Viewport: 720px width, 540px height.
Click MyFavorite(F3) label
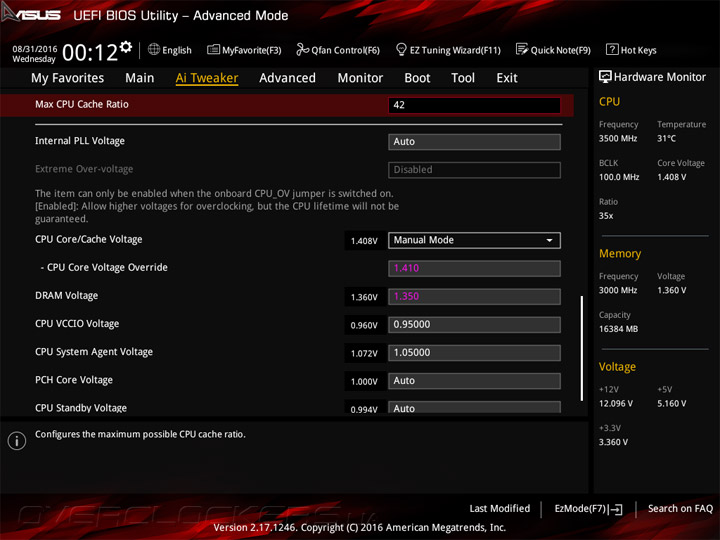click(252, 50)
